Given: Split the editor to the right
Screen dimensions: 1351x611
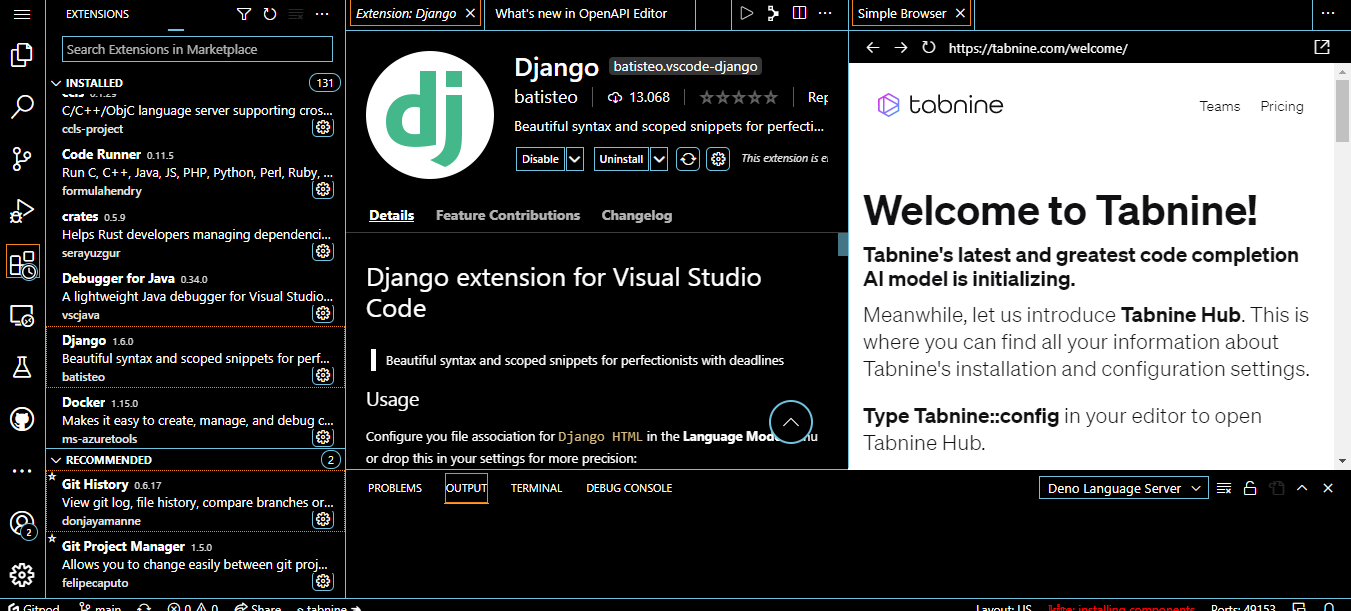Looking at the screenshot, I should click(799, 14).
